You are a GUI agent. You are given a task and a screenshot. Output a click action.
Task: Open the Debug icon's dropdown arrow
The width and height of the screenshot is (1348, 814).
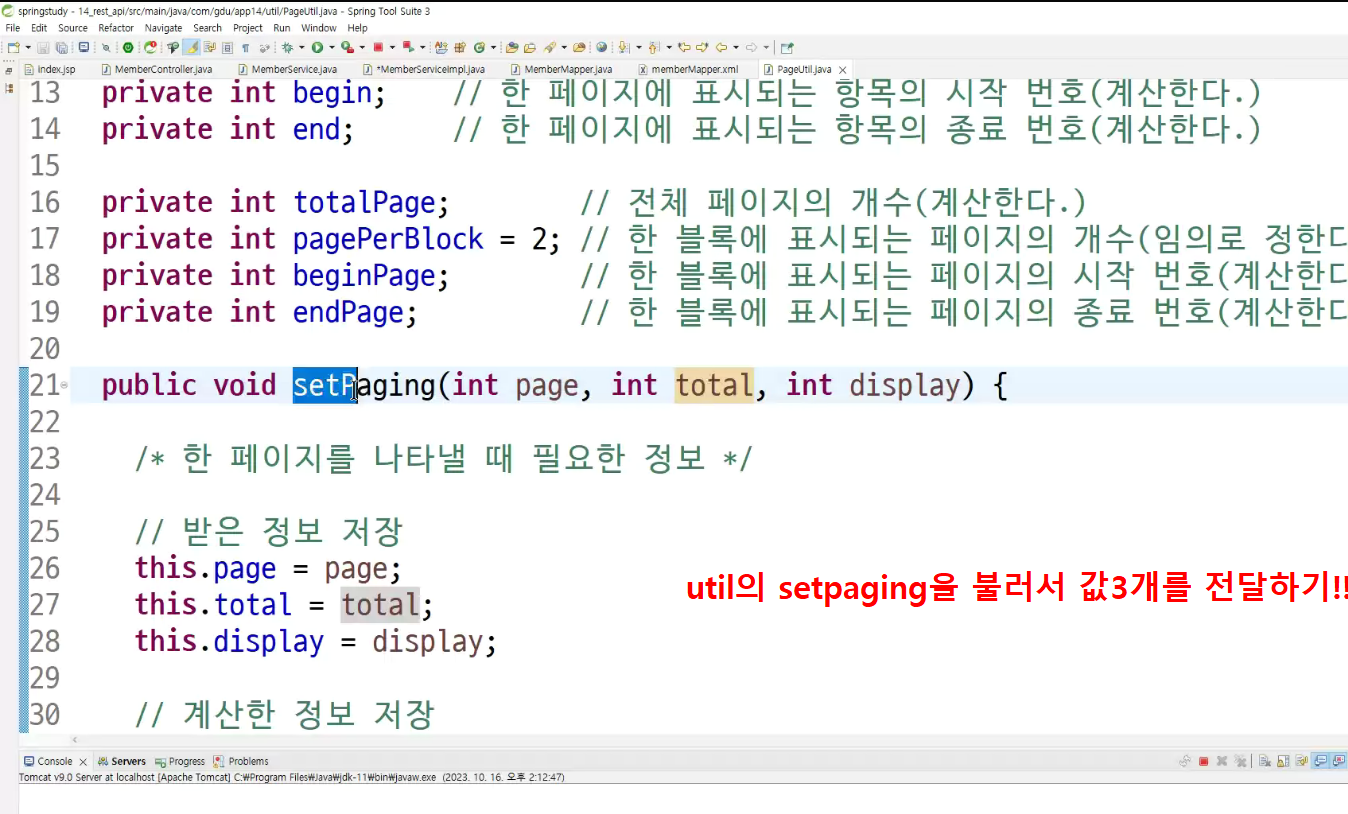[x=301, y=47]
